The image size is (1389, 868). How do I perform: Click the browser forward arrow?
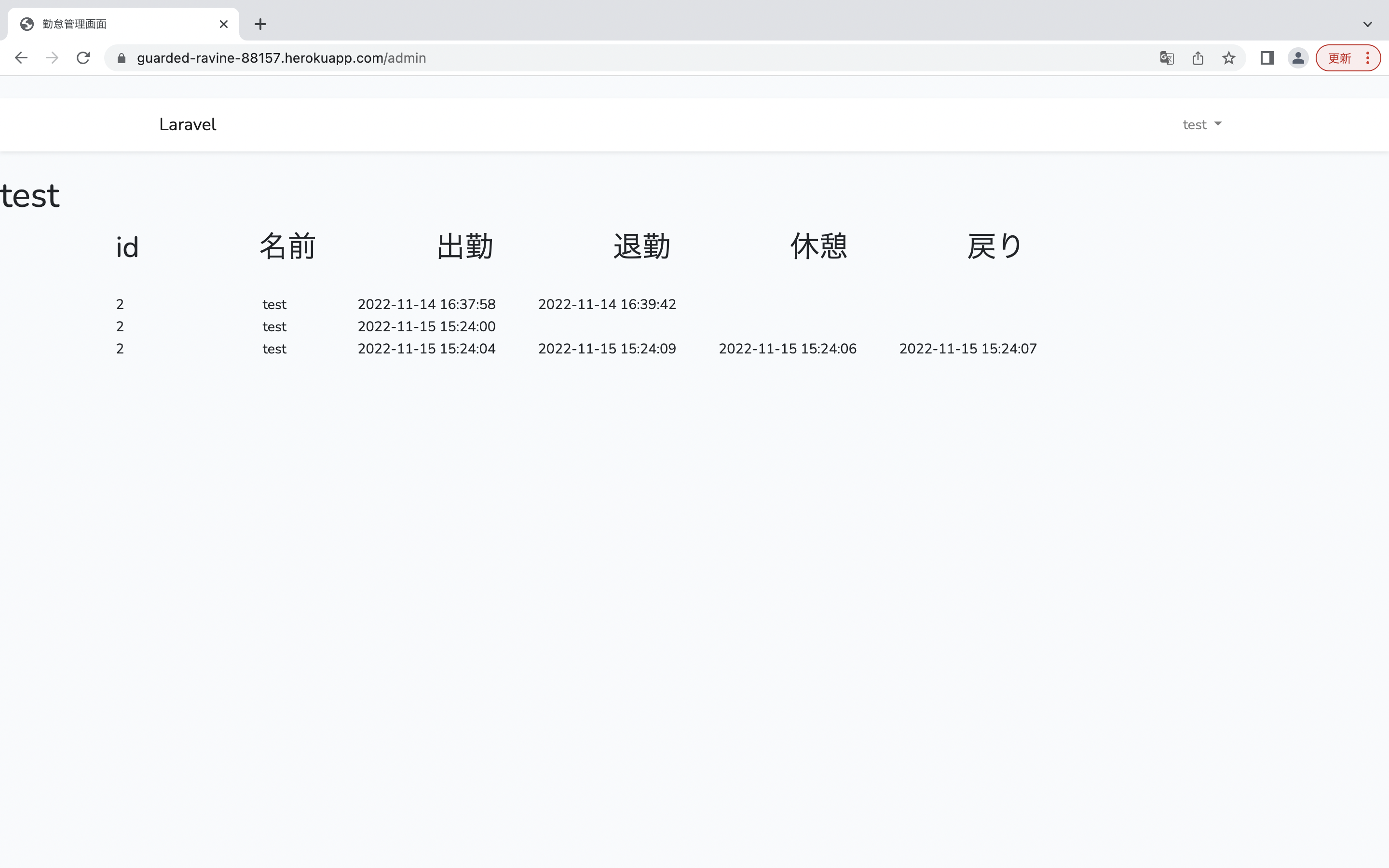coord(52,58)
